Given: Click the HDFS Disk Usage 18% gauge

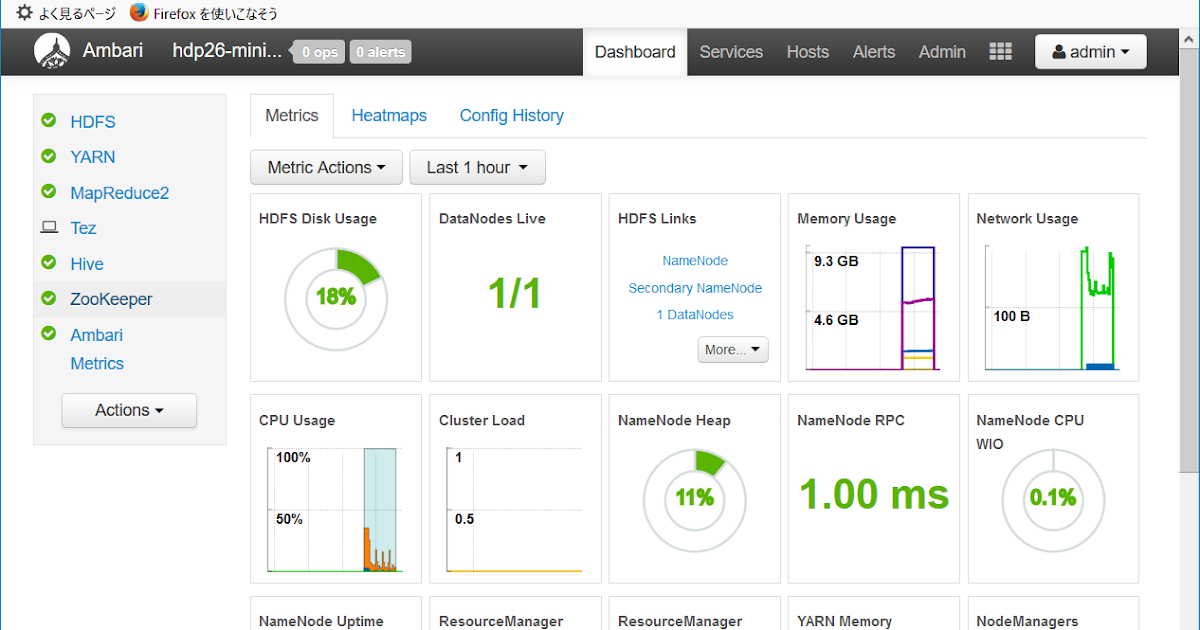Looking at the screenshot, I should pos(336,298).
